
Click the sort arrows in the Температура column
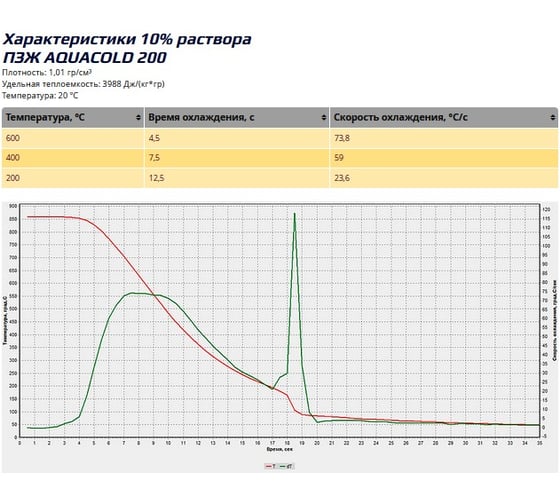coord(138,118)
